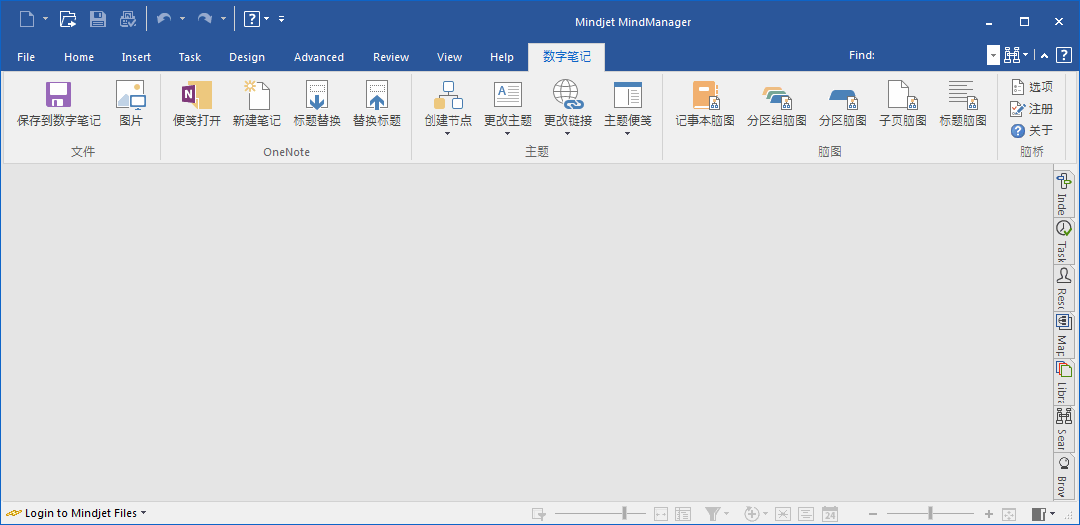The width and height of the screenshot is (1080, 525).
Task: Expand the Undo history dropdown arrow
Action: click(x=183, y=19)
